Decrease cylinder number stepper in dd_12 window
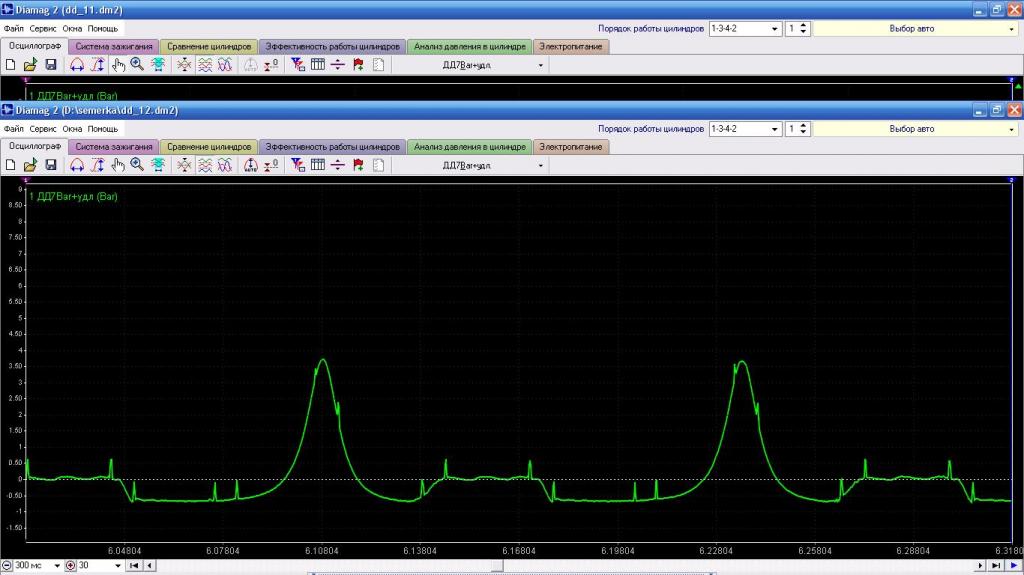Viewport: 1024px width, 575px height. (803, 133)
